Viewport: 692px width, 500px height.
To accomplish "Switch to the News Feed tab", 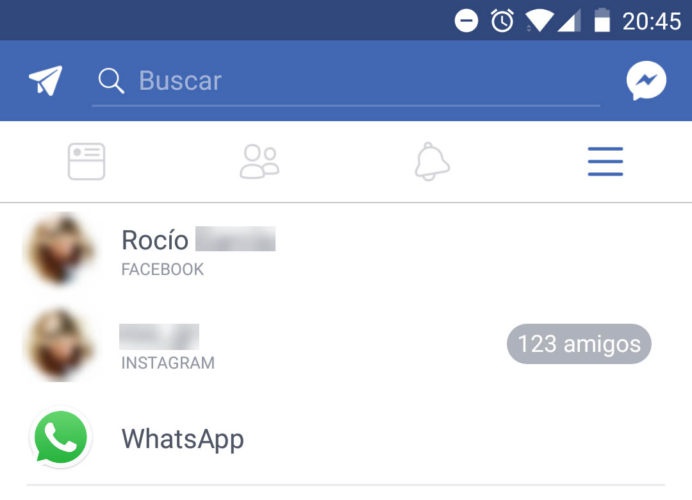I will 86,162.
